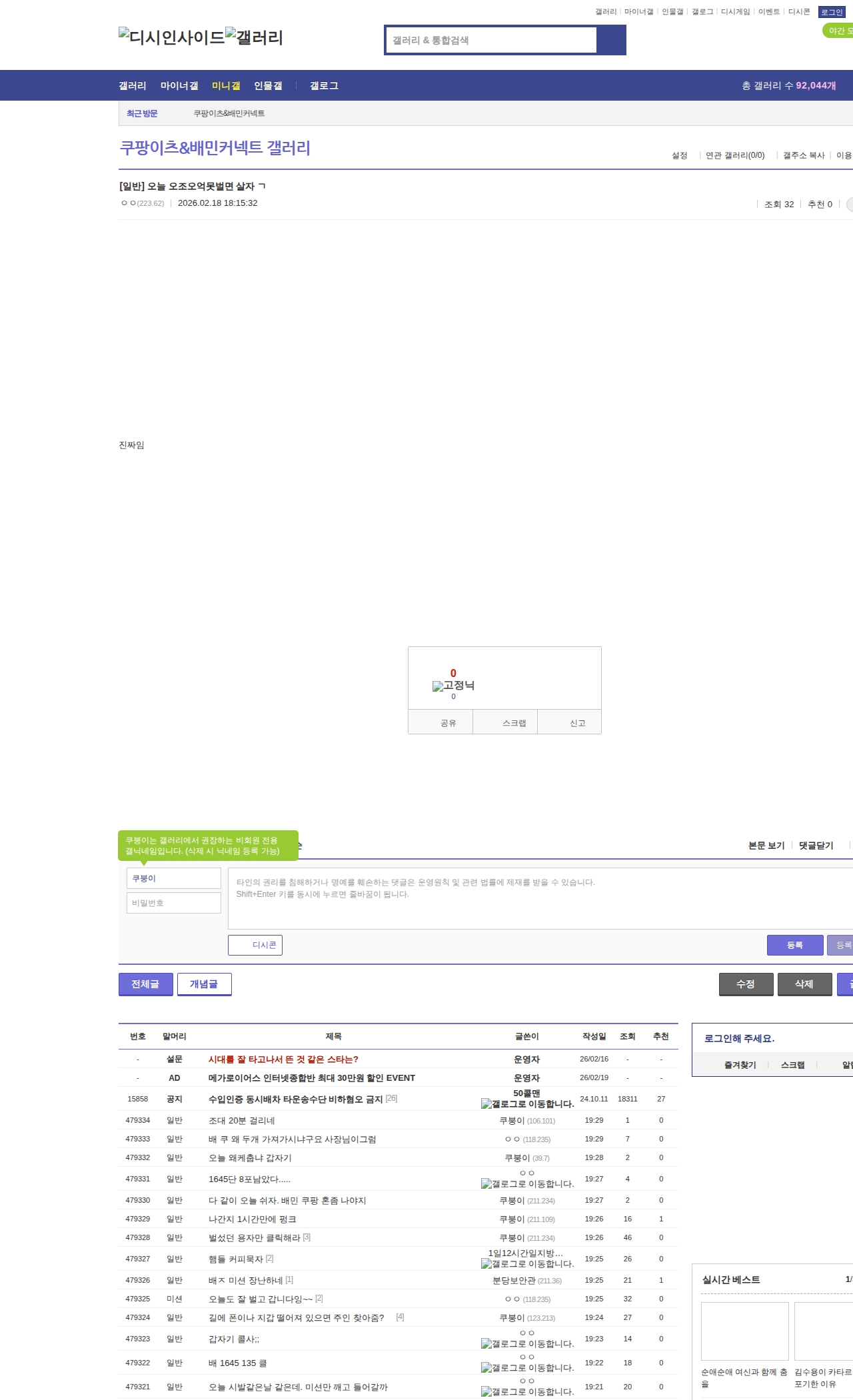Open the 쿠팡이츠&배민커넥트 갤러리 title link

click(x=215, y=148)
